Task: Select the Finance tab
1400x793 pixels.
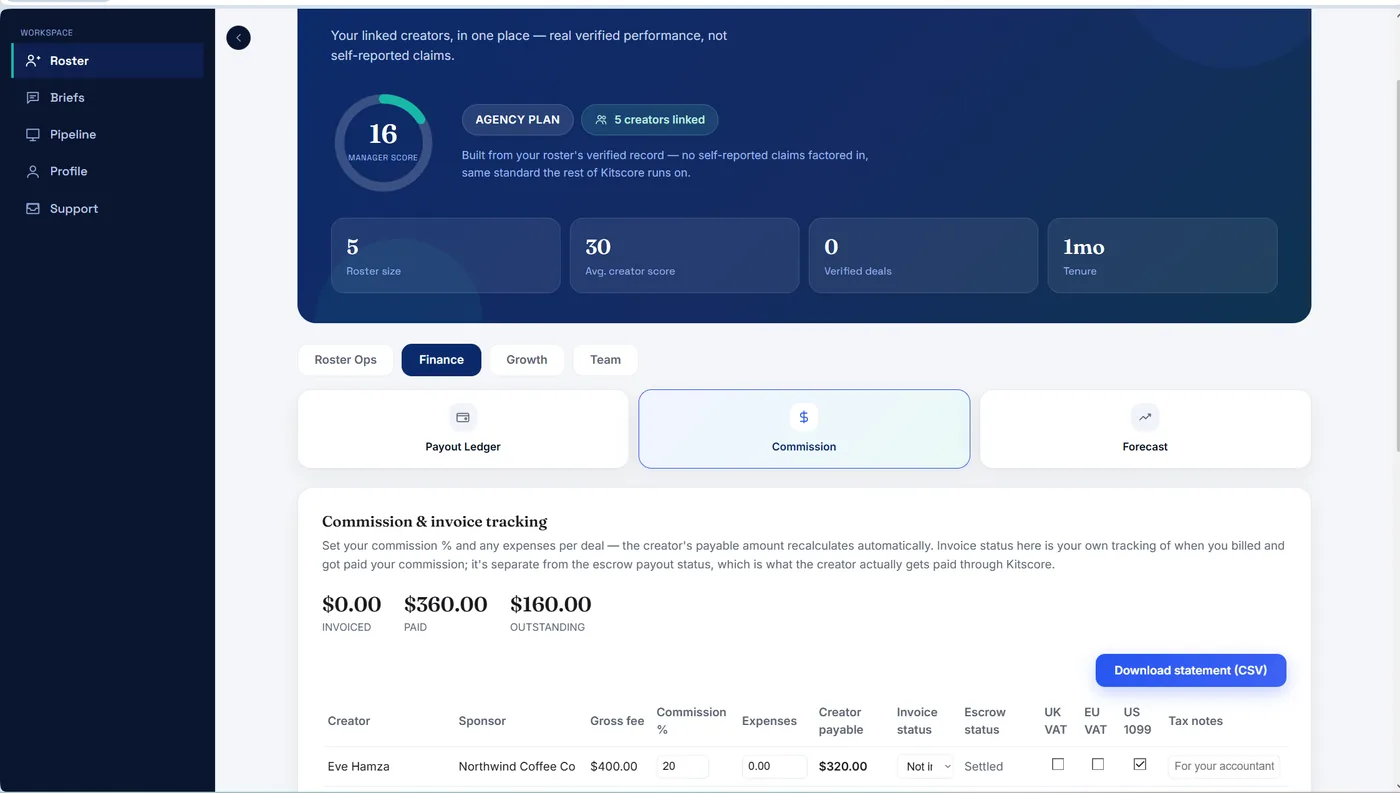Action: 441,360
